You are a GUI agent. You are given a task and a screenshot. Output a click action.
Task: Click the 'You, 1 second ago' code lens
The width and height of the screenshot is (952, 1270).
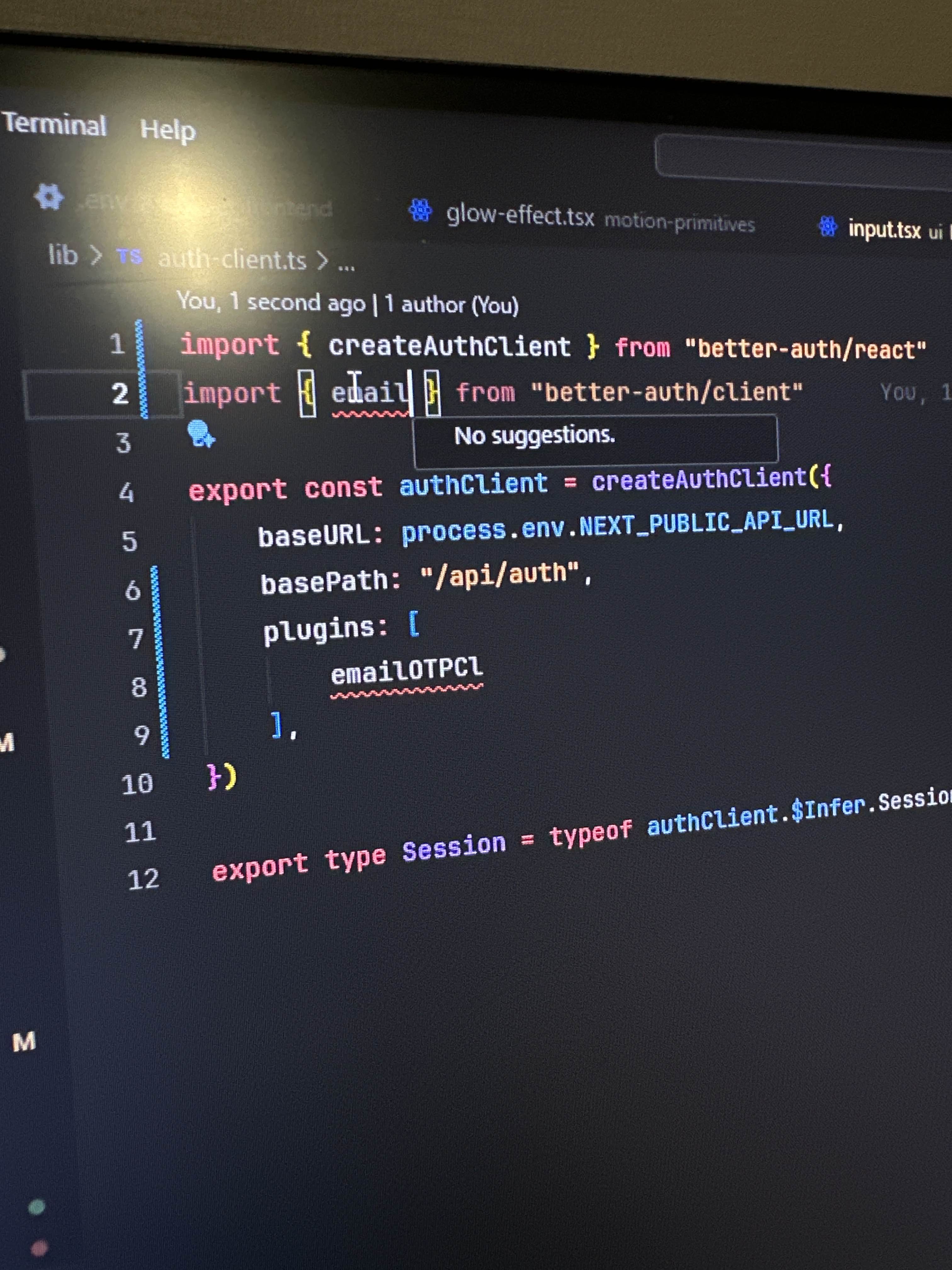click(271, 302)
